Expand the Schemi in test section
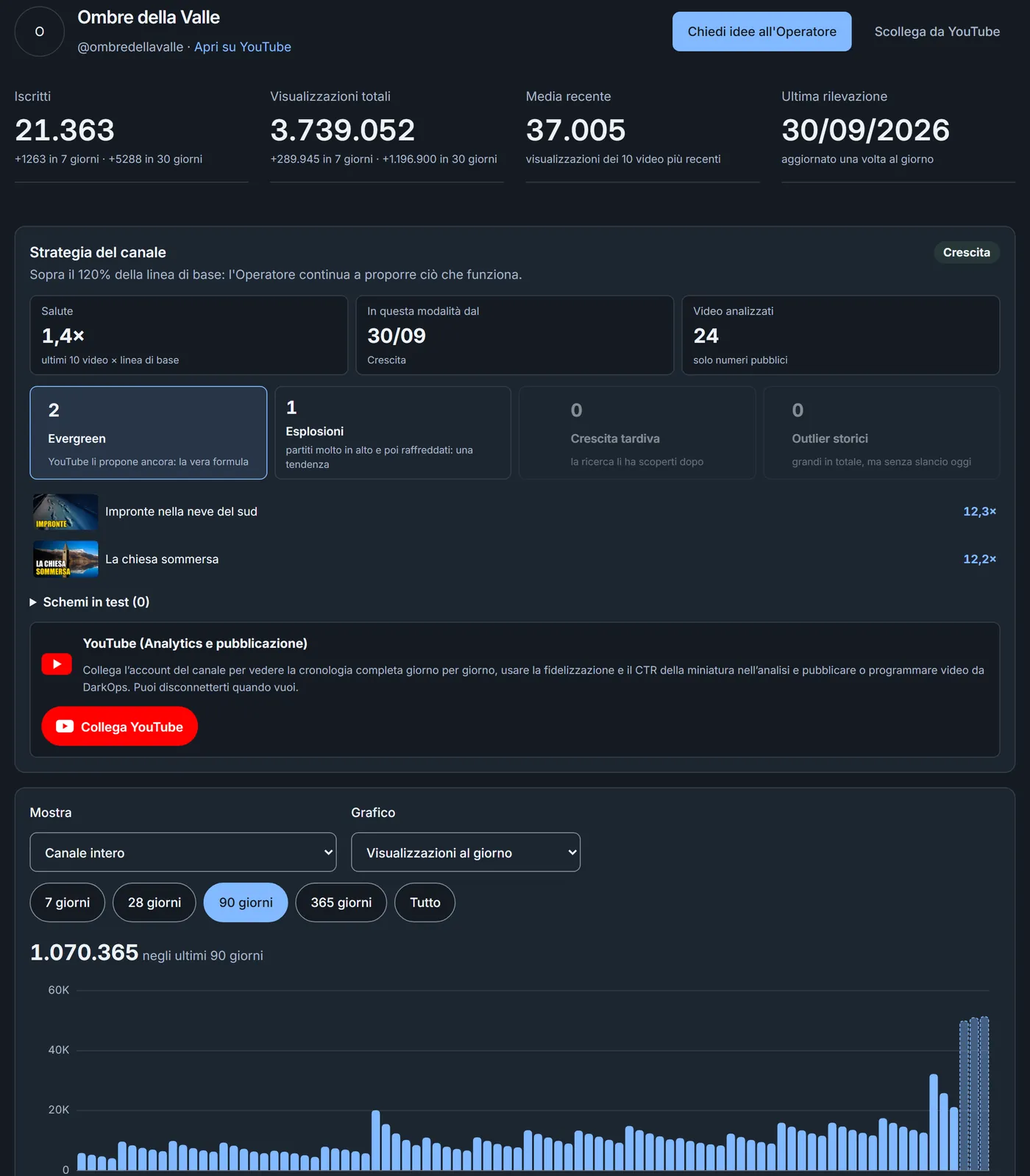The width and height of the screenshot is (1030, 1176). [90, 602]
